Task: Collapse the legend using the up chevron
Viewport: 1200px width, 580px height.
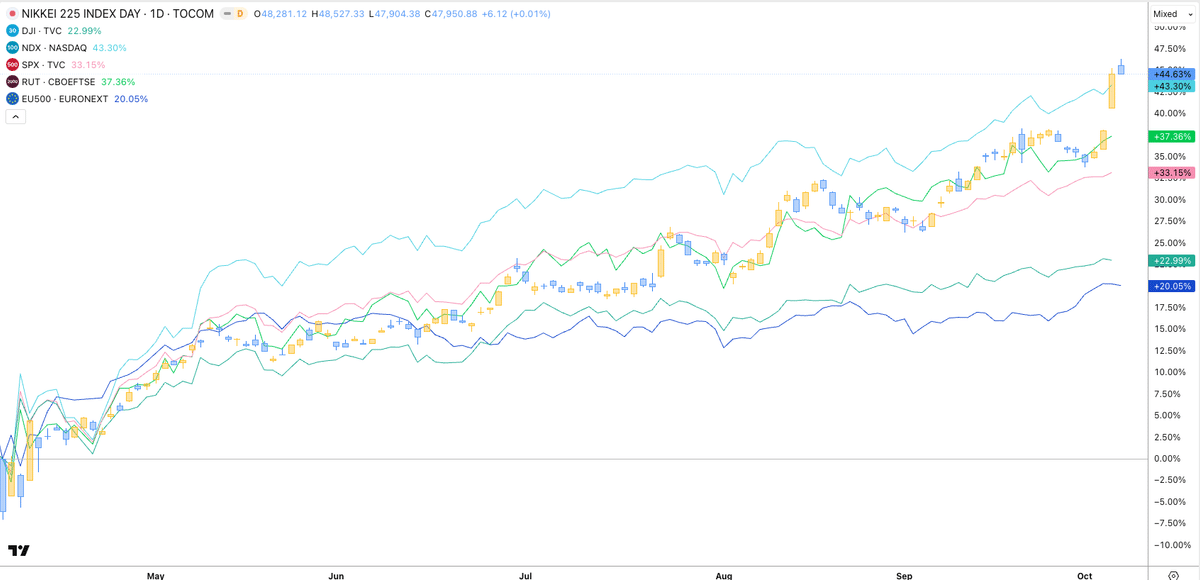Action: tap(15, 117)
